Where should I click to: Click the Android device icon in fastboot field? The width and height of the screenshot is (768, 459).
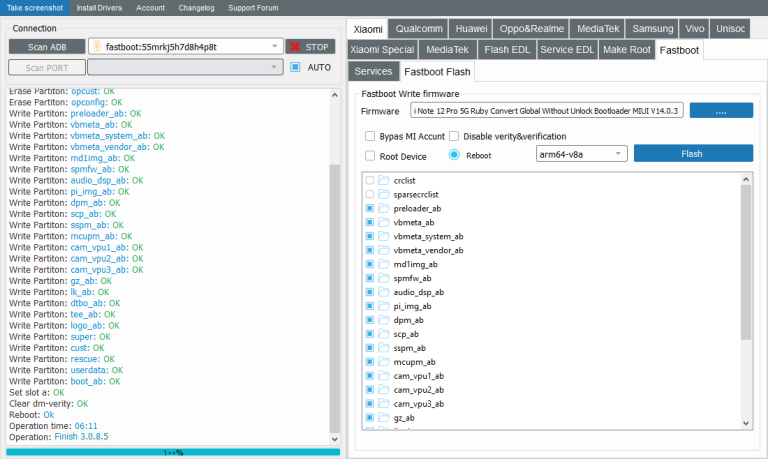pyautogui.click(x=97, y=47)
